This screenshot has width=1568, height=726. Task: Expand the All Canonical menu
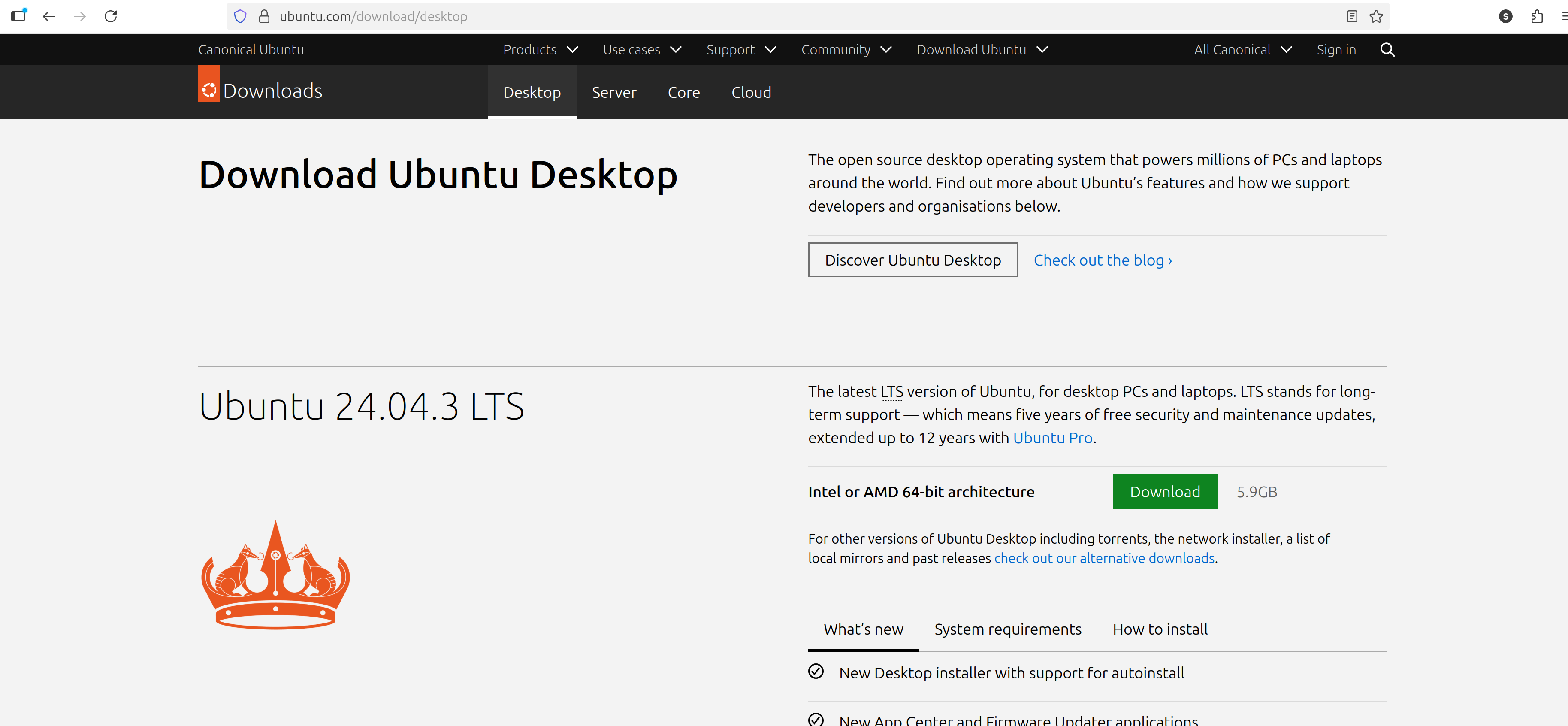(x=1243, y=50)
